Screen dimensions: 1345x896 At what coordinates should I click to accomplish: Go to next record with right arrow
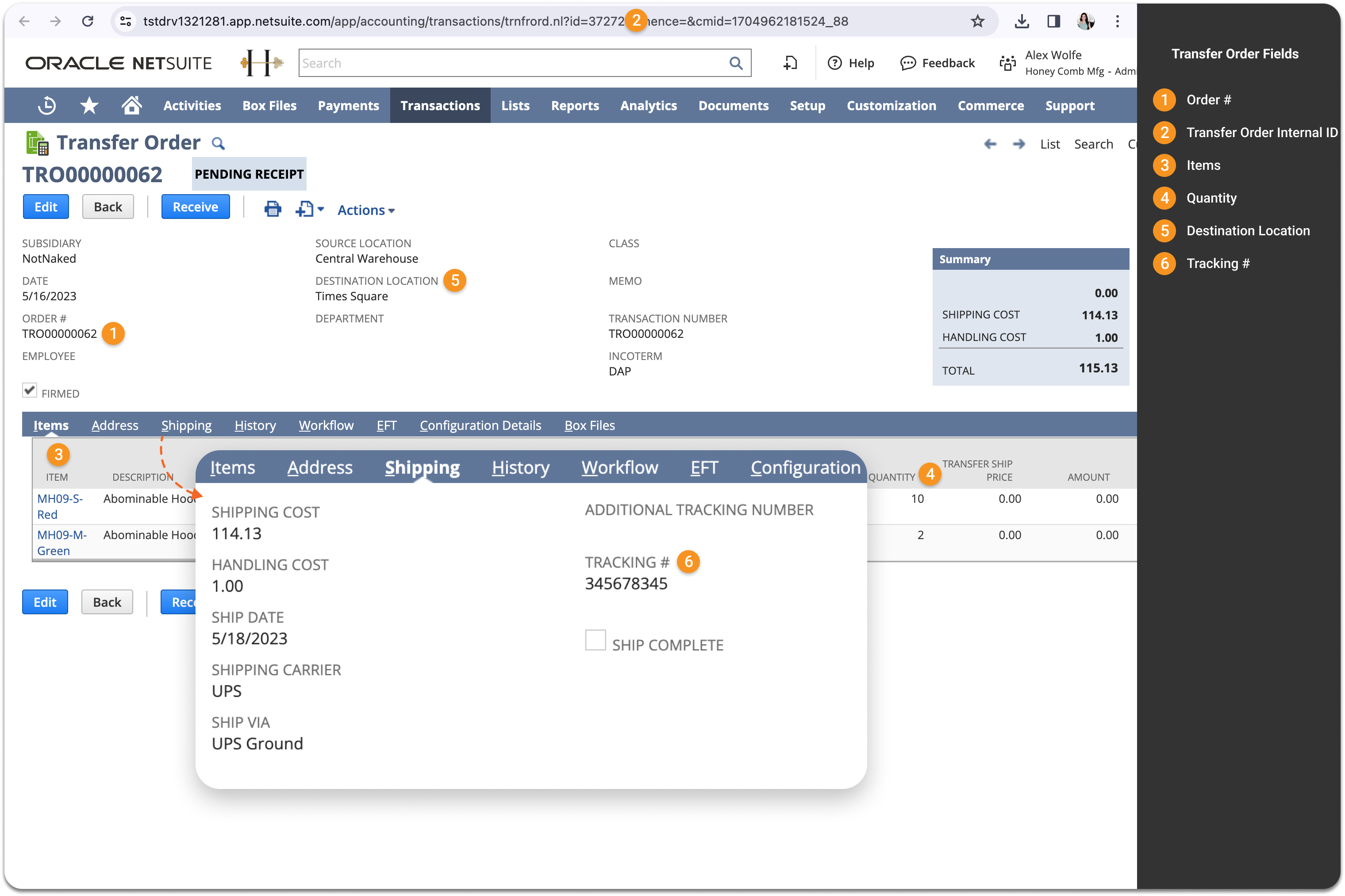click(1018, 144)
